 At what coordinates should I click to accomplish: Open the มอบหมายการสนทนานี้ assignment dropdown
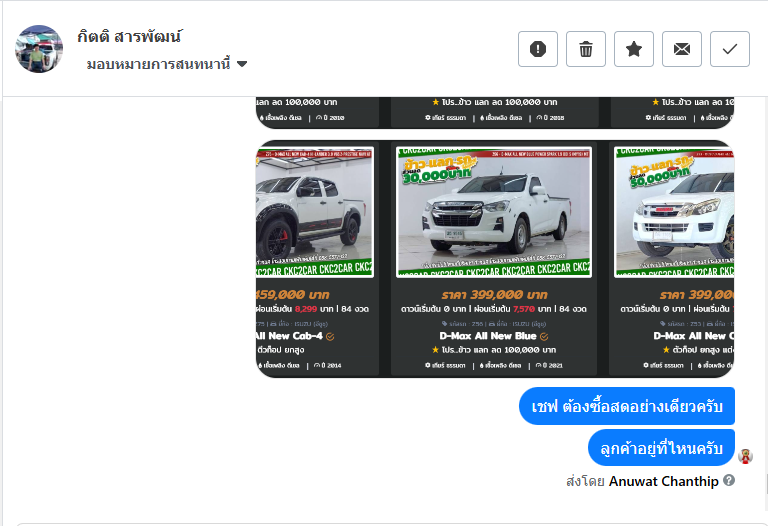click(x=167, y=64)
